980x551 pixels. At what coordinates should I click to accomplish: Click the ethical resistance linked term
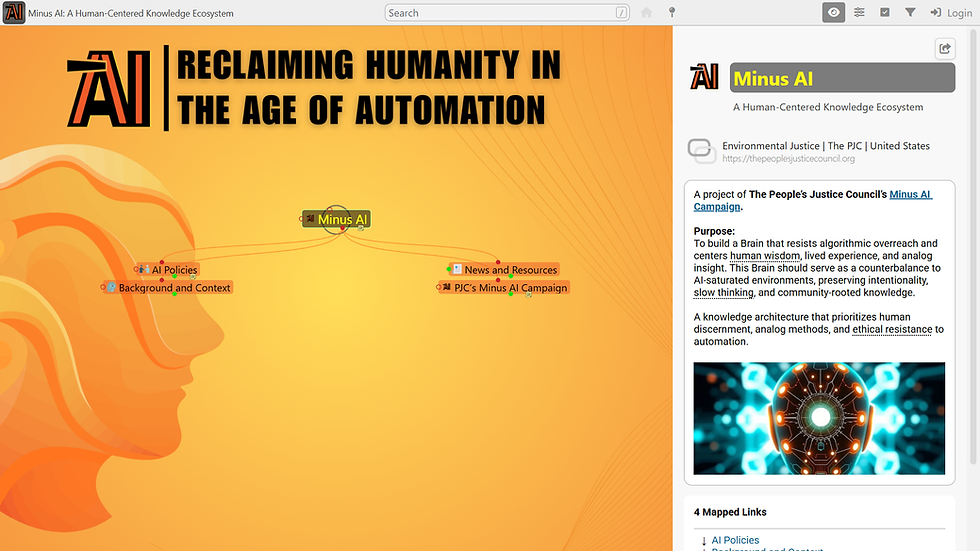click(892, 329)
